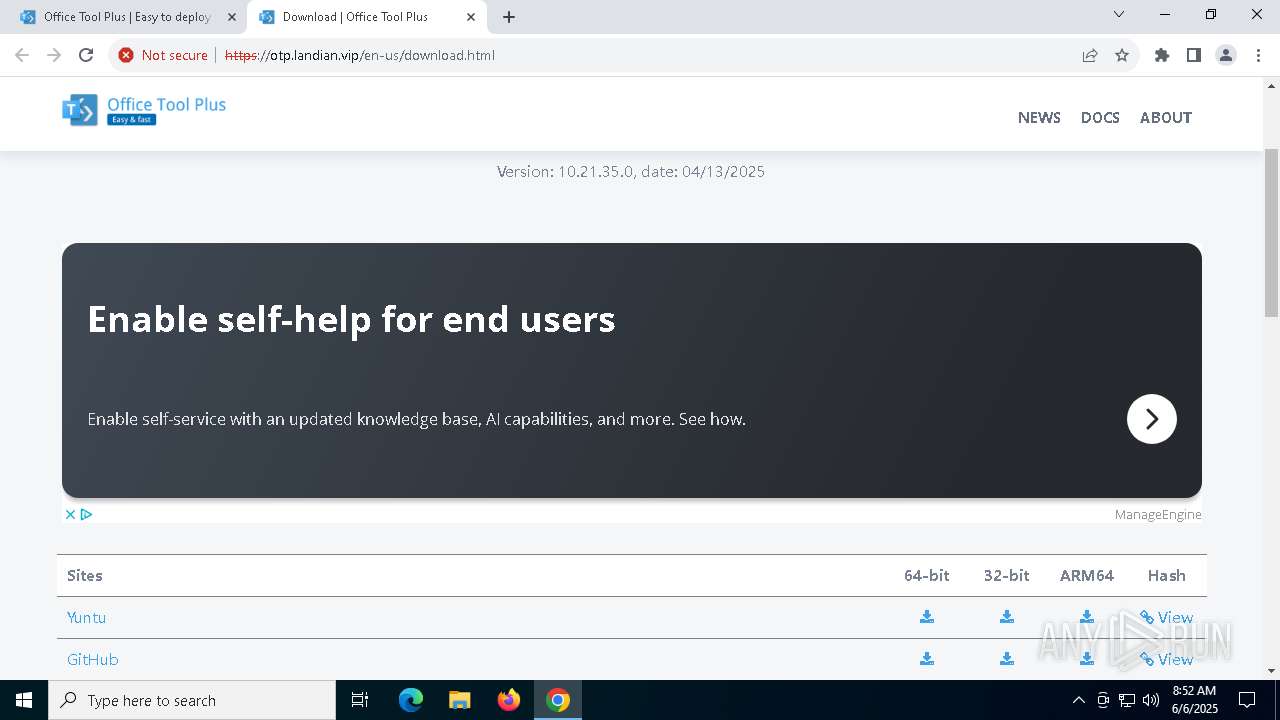Download Yuntu 32-bit package
Image resolution: width=1280 pixels, height=720 pixels.
point(1007,617)
